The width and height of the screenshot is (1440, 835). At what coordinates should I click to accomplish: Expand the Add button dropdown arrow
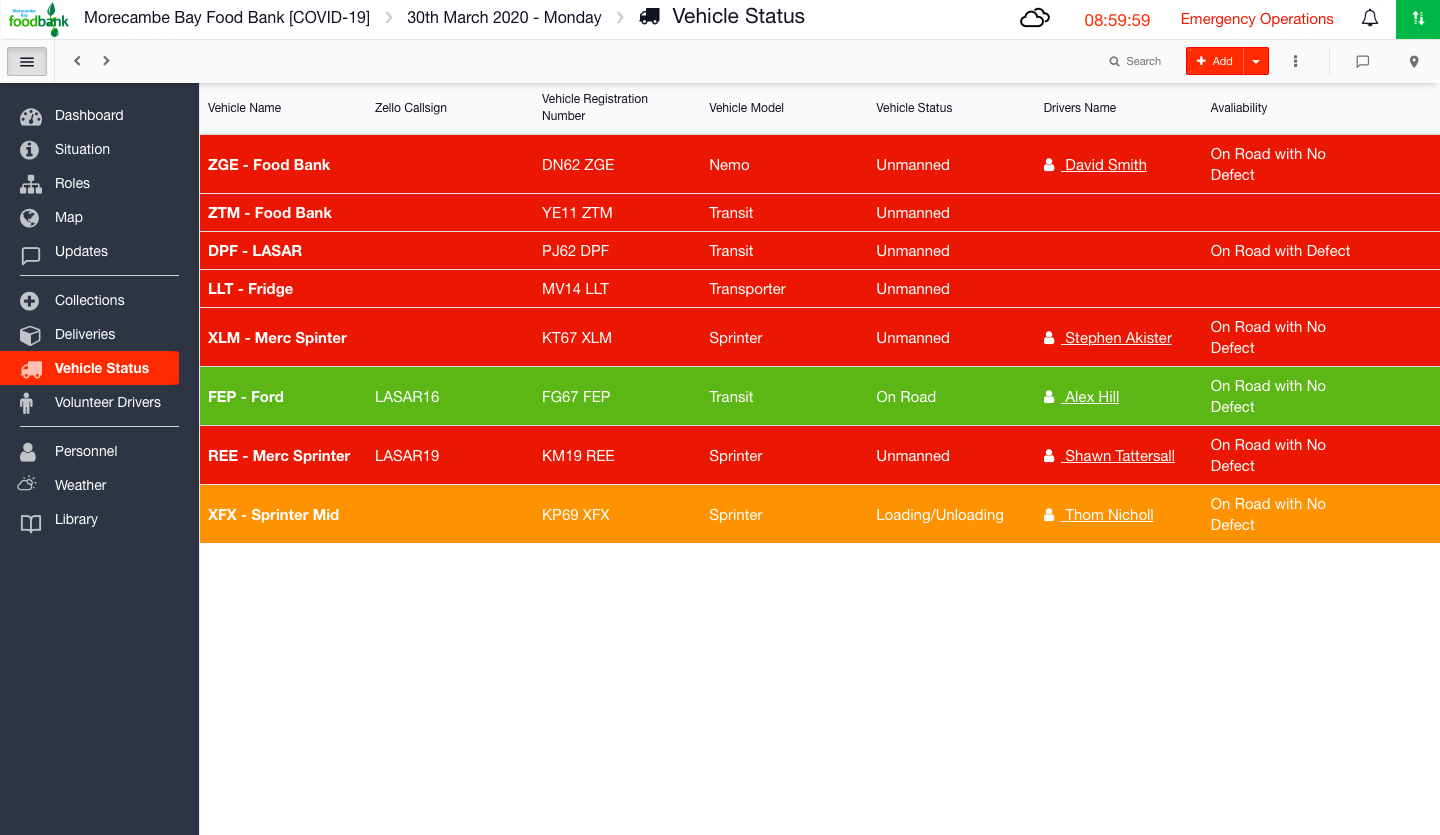point(1256,61)
